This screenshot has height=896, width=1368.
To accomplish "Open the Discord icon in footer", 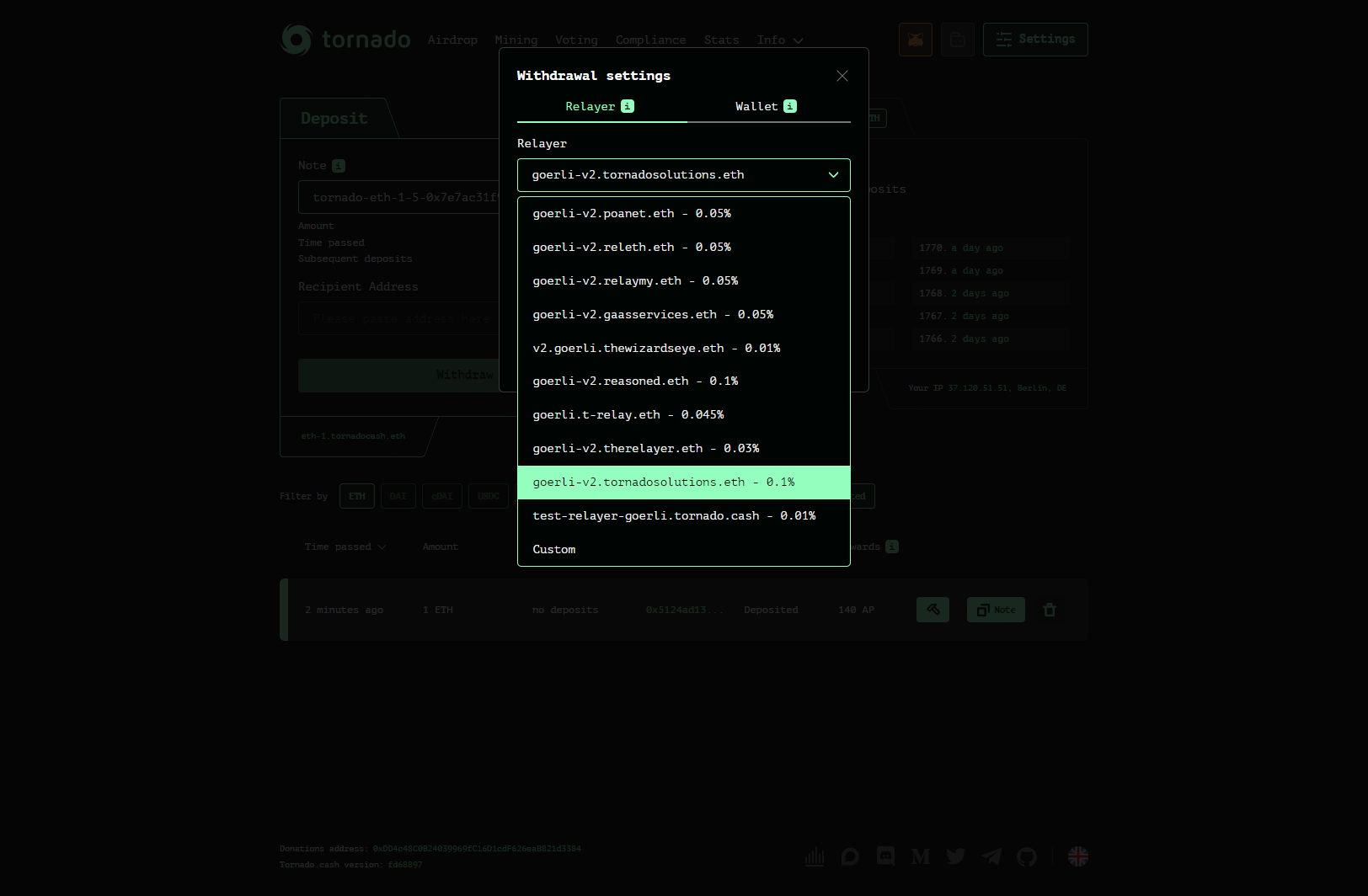I will (885, 856).
